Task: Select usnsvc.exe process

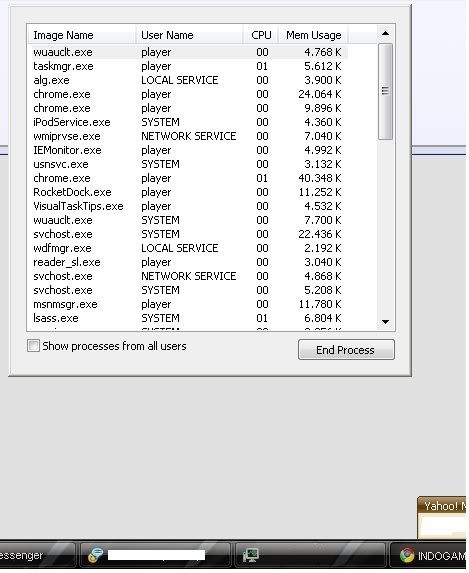Action: point(188,164)
